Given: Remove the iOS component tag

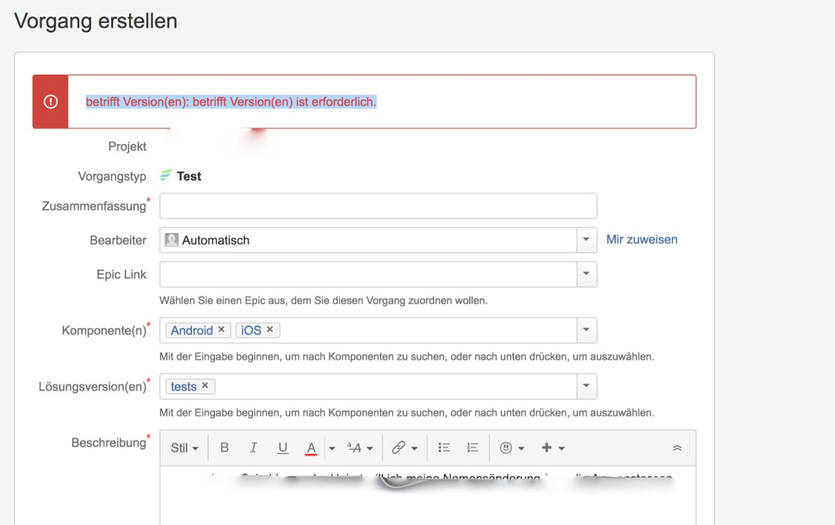Looking at the screenshot, I should click(270, 330).
